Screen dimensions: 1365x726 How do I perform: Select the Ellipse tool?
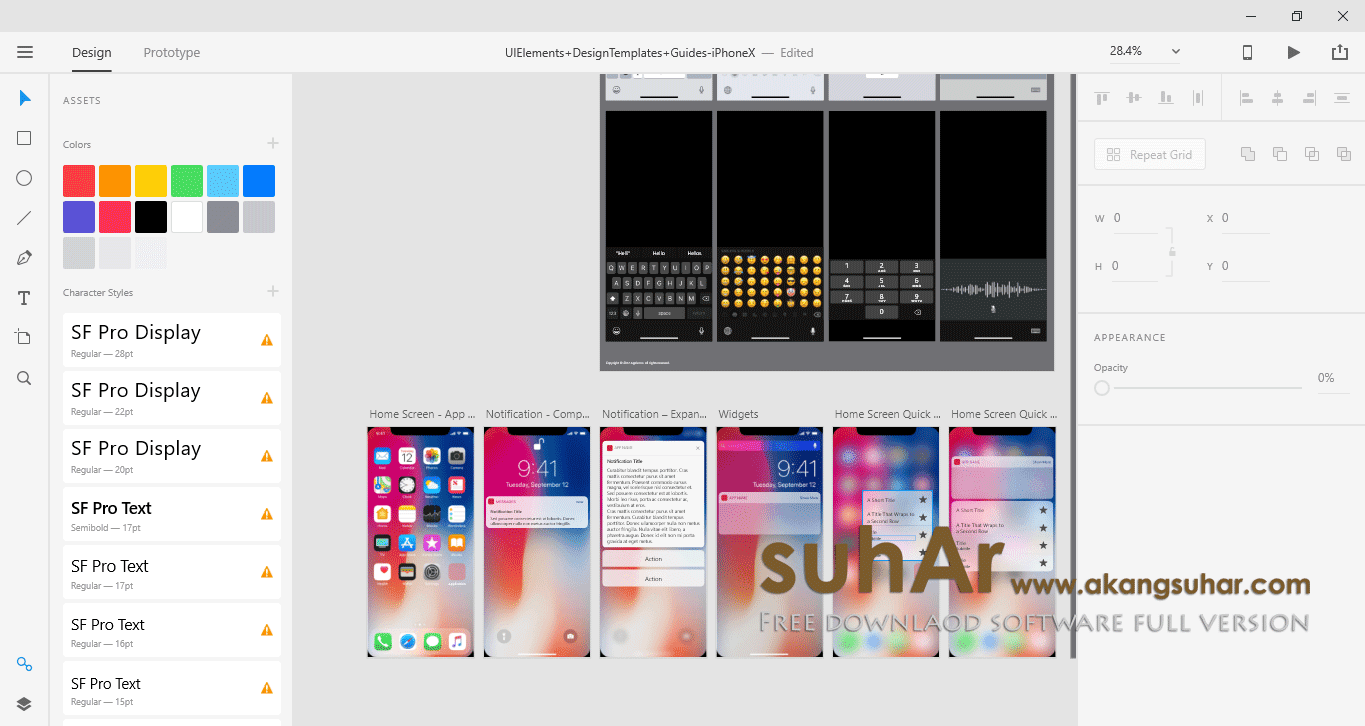(24, 178)
